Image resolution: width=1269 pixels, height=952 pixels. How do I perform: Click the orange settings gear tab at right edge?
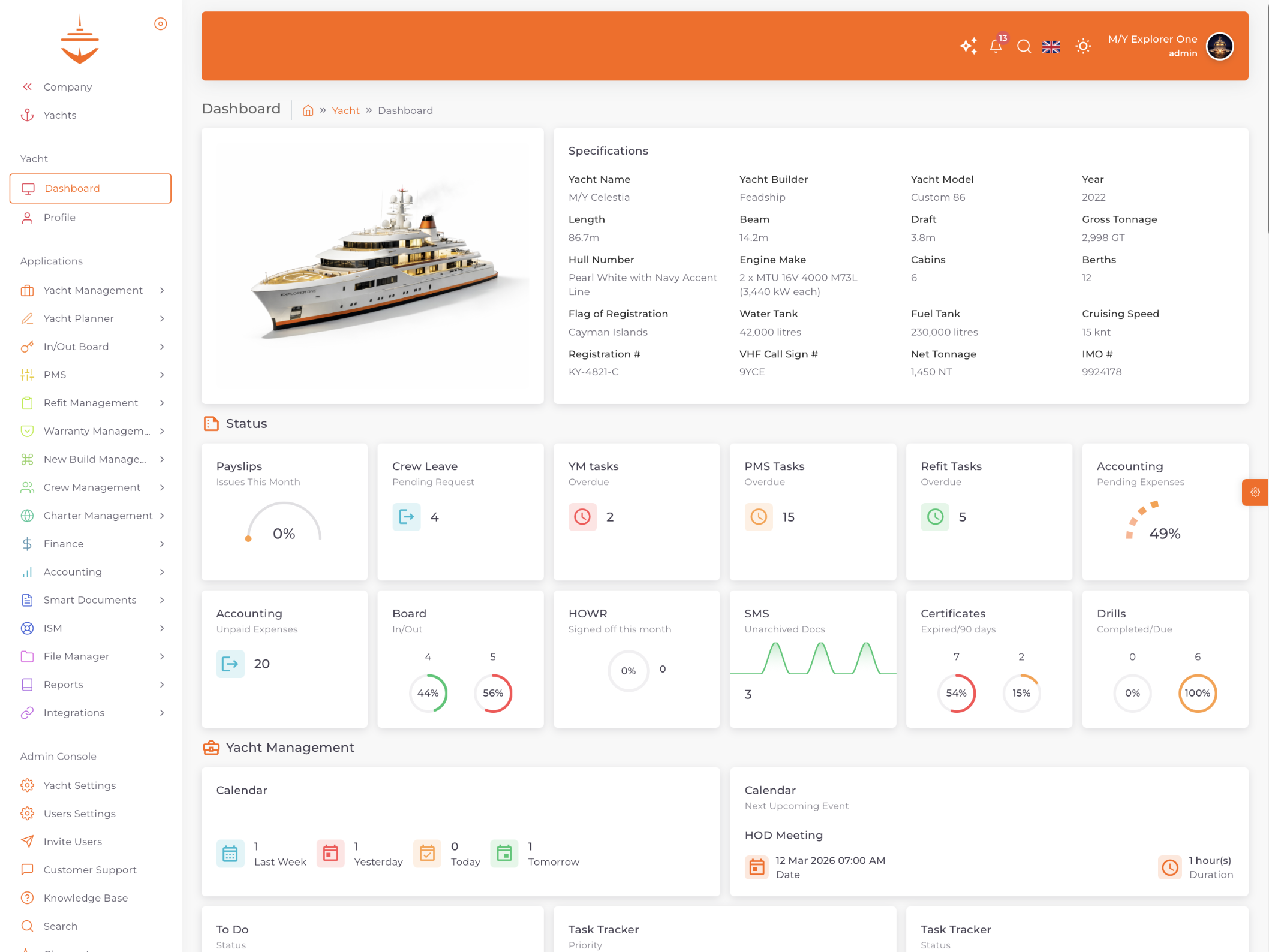tap(1255, 492)
